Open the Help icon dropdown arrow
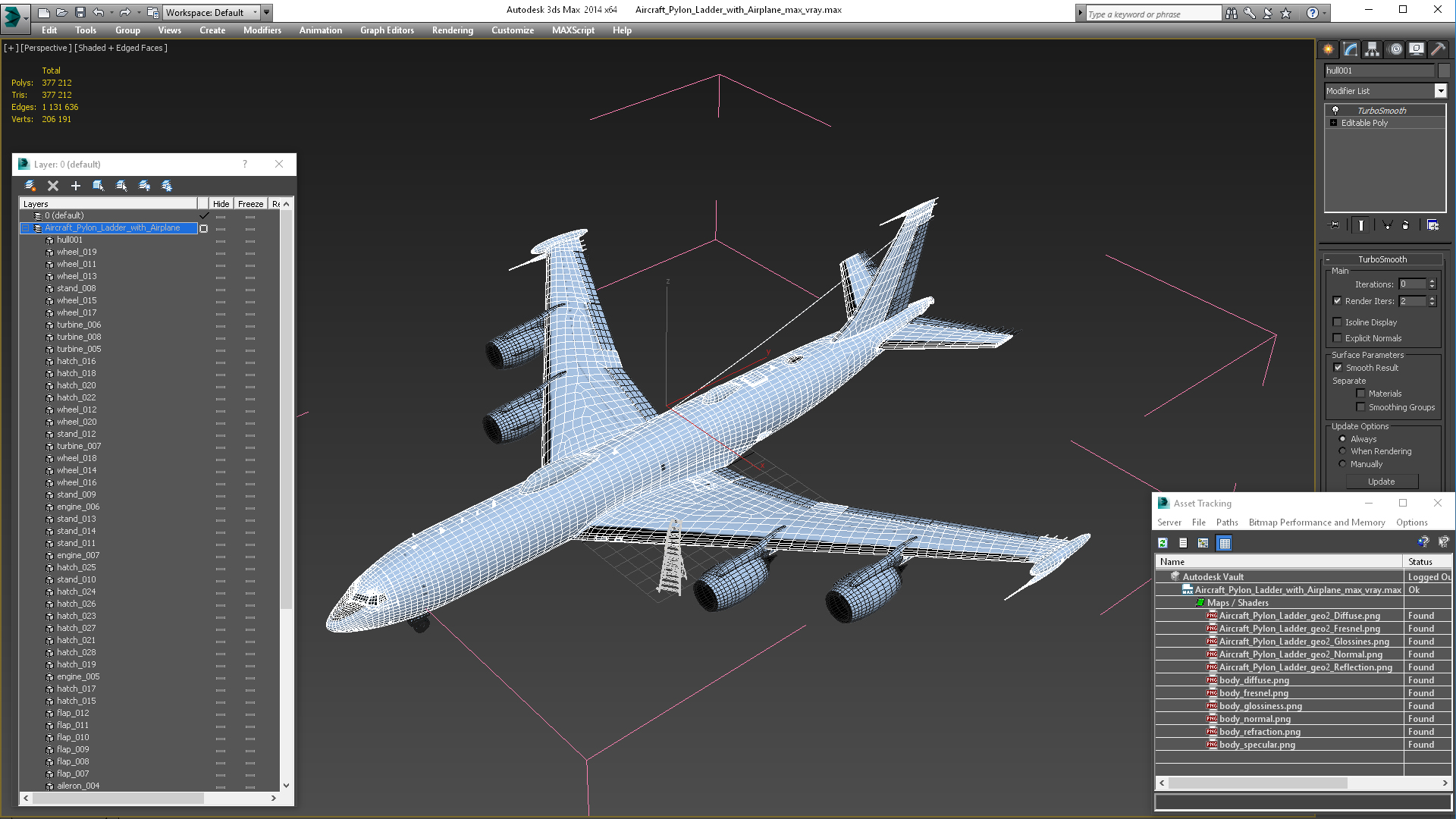1456x819 pixels. (x=1325, y=13)
